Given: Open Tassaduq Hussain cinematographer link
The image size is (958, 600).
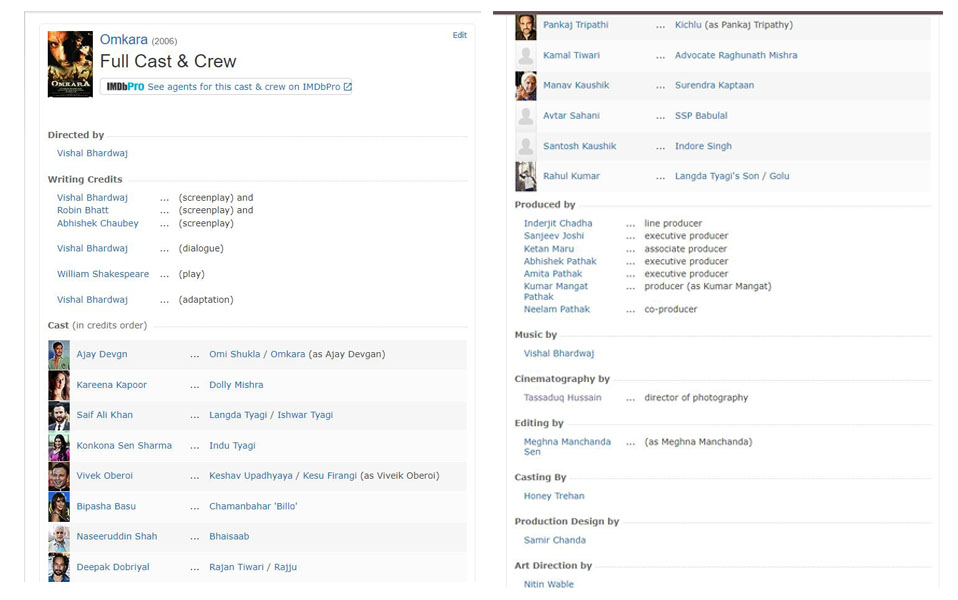Looking at the screenshot, I should pyautogui.click(x=562, y=397).
